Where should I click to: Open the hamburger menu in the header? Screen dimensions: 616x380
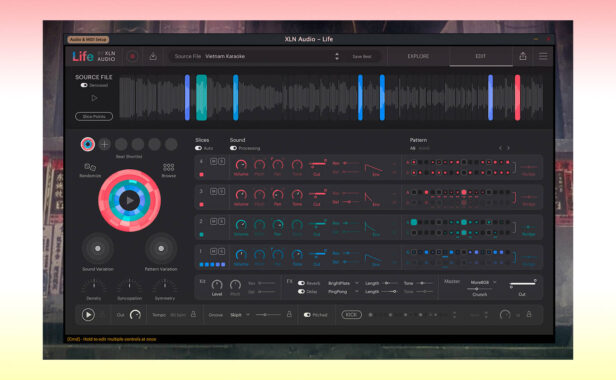point(543,56)
